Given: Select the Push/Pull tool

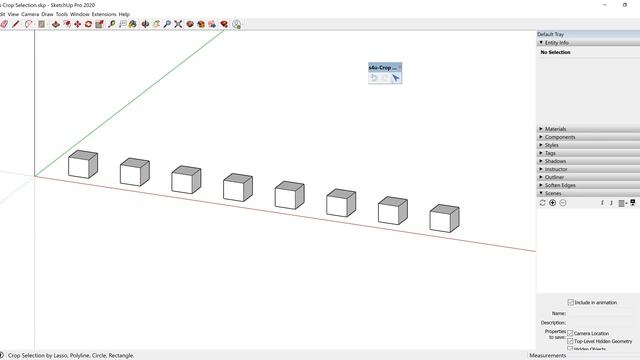Looking at the screenshot, I should pos(56,24).
